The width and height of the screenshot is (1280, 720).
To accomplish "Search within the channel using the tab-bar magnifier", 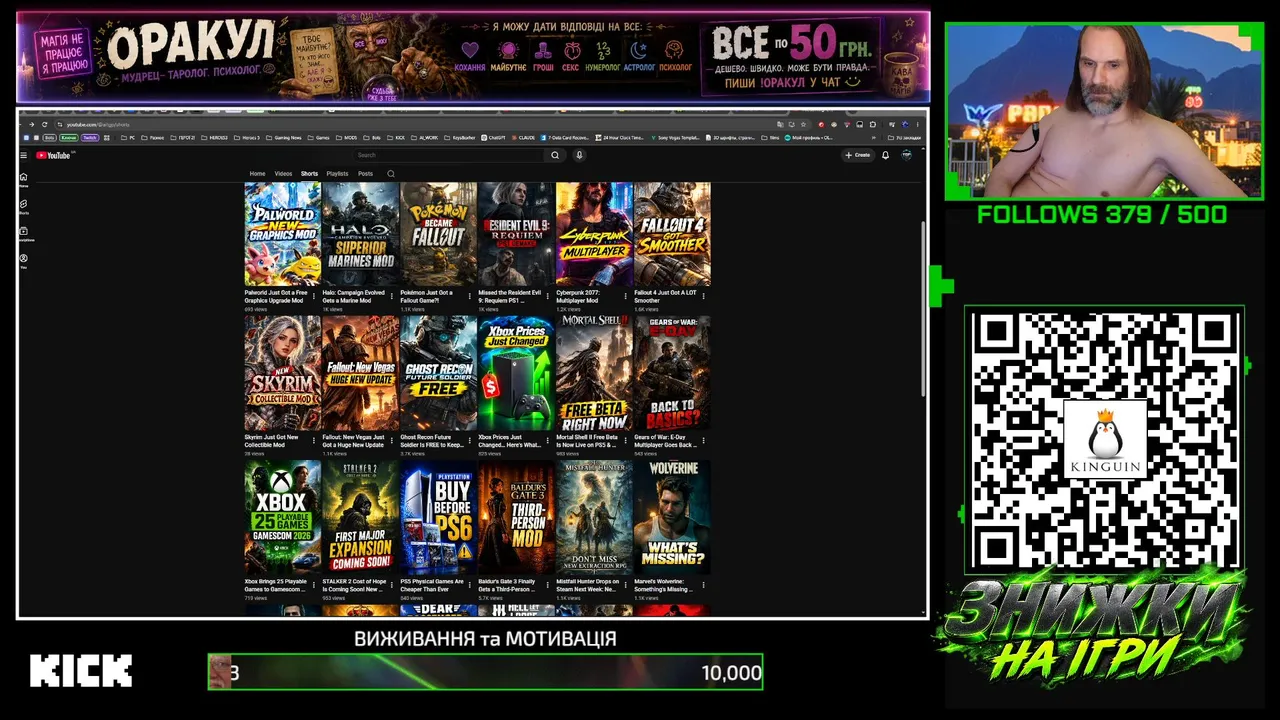I will point(391,174).
